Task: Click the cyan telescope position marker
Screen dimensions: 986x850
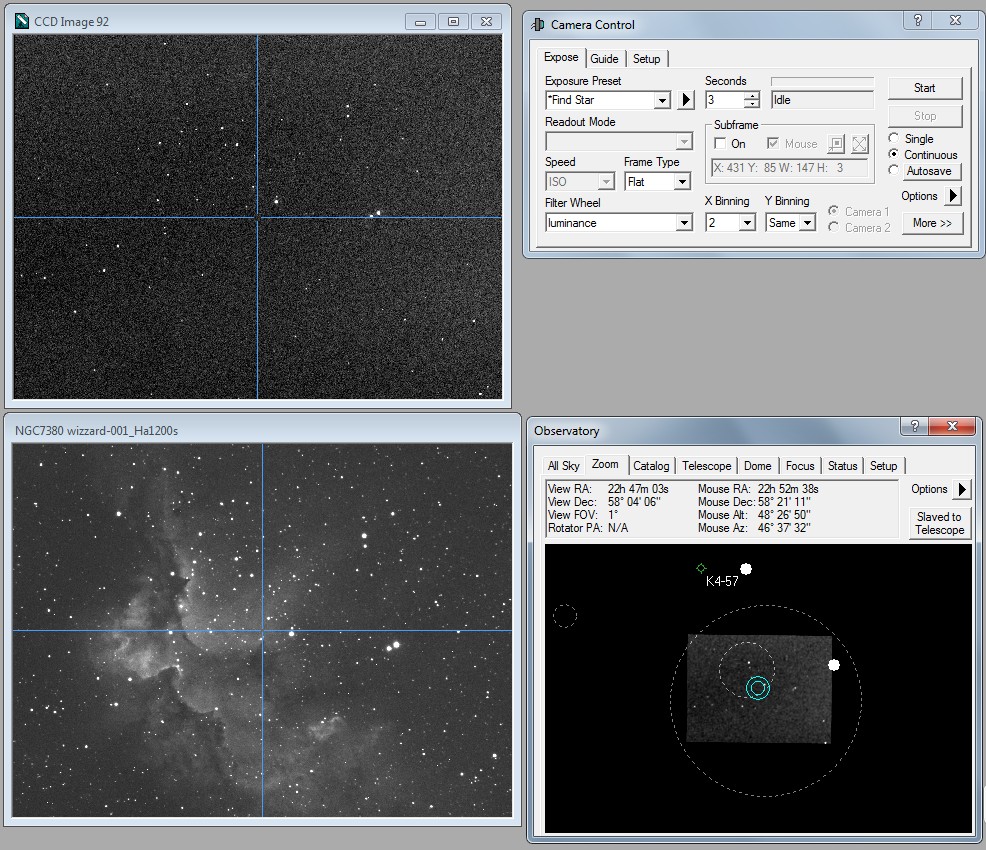Action: 758,688
